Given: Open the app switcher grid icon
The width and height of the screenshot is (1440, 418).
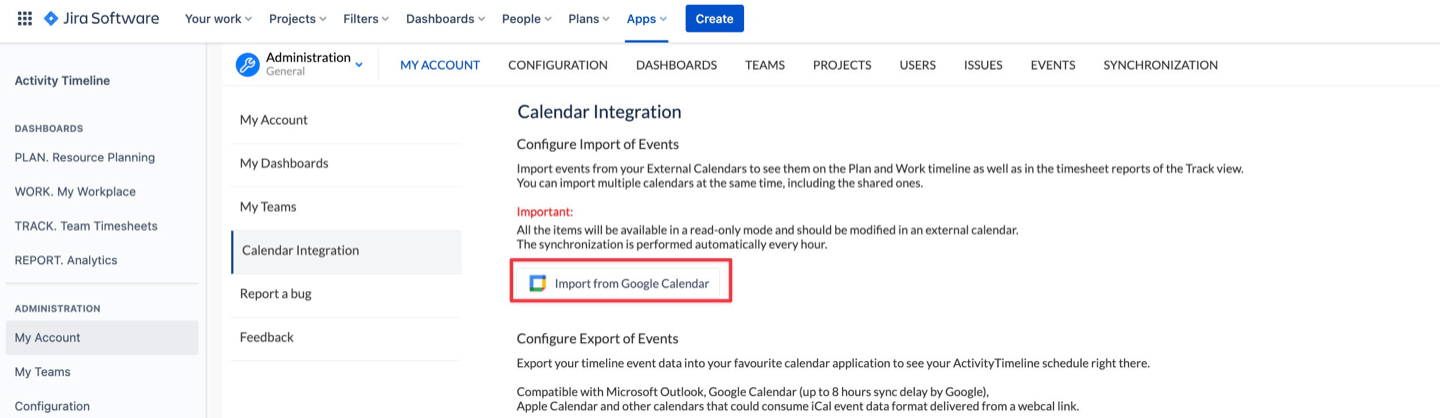Looking at the screenshot, I should pyautogui.click(x=25, y=19).
